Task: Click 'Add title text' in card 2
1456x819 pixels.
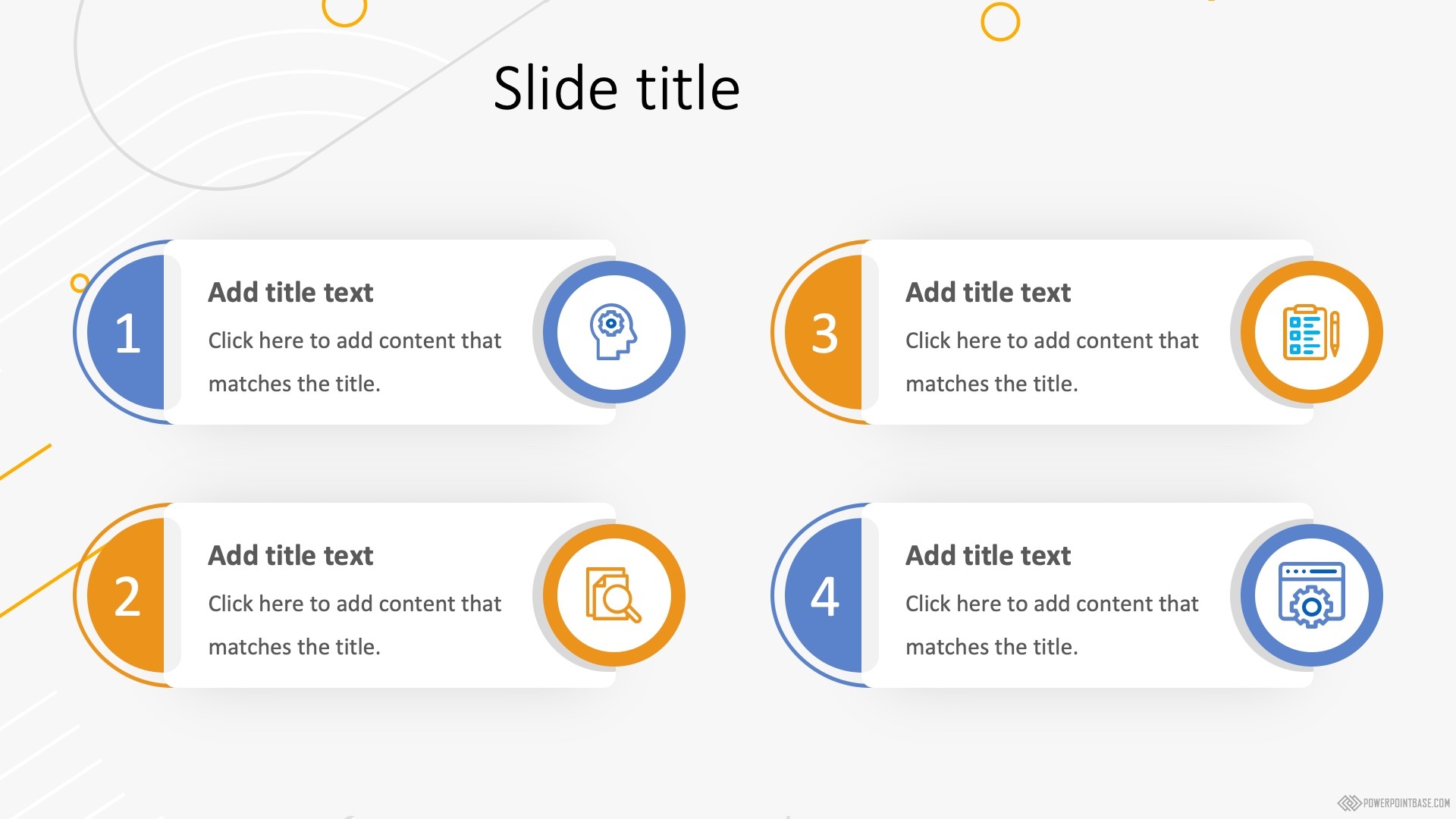Action: 290,556
